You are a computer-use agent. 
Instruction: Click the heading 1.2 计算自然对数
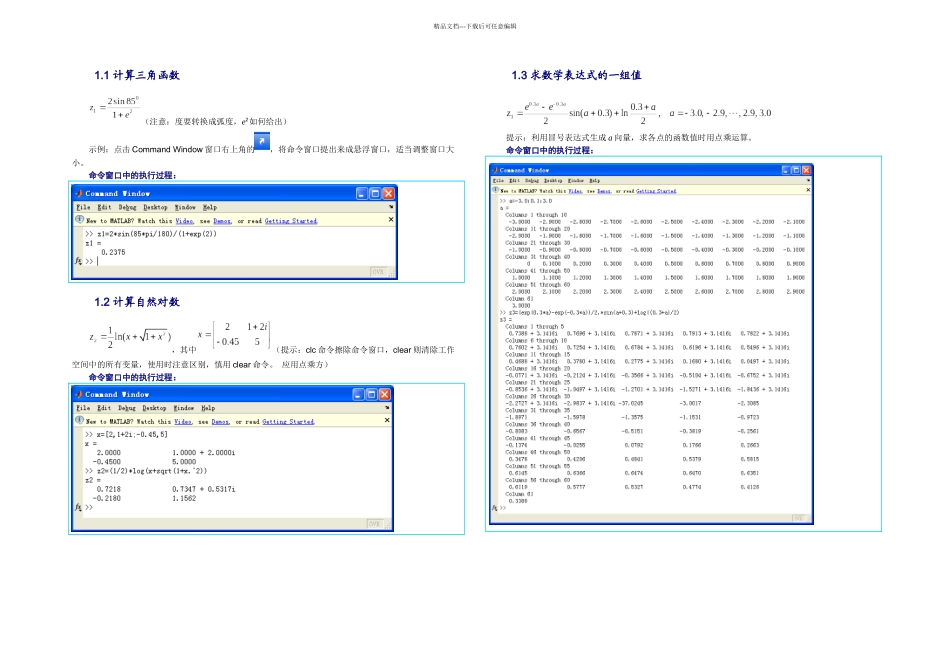(x=137, y=302)
